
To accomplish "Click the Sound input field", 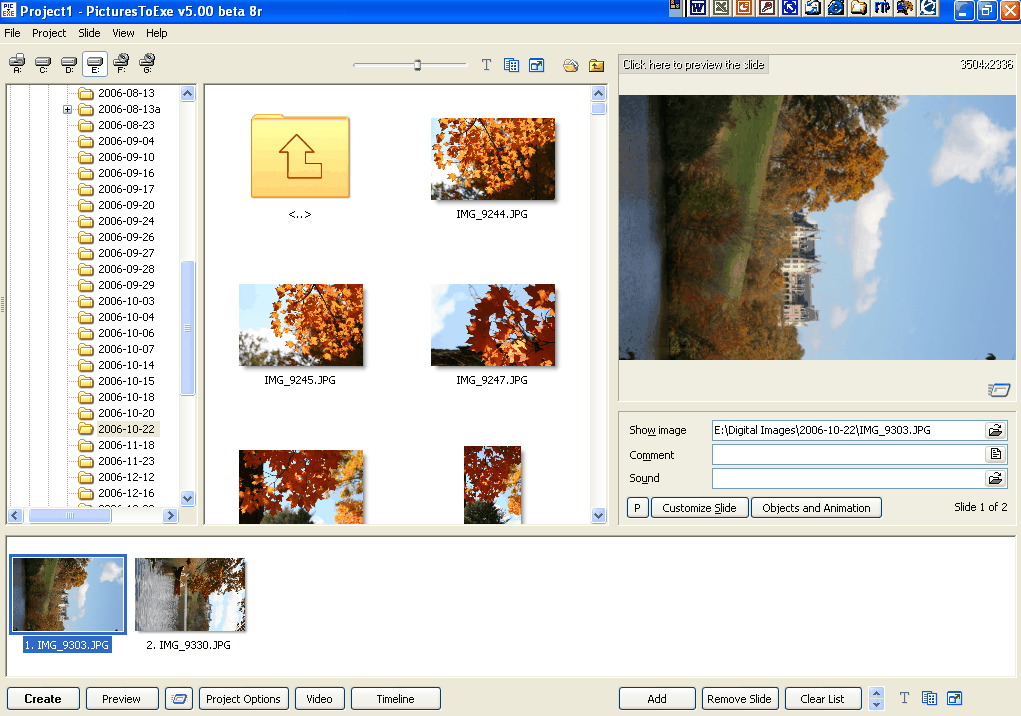I will pos(848,478).
